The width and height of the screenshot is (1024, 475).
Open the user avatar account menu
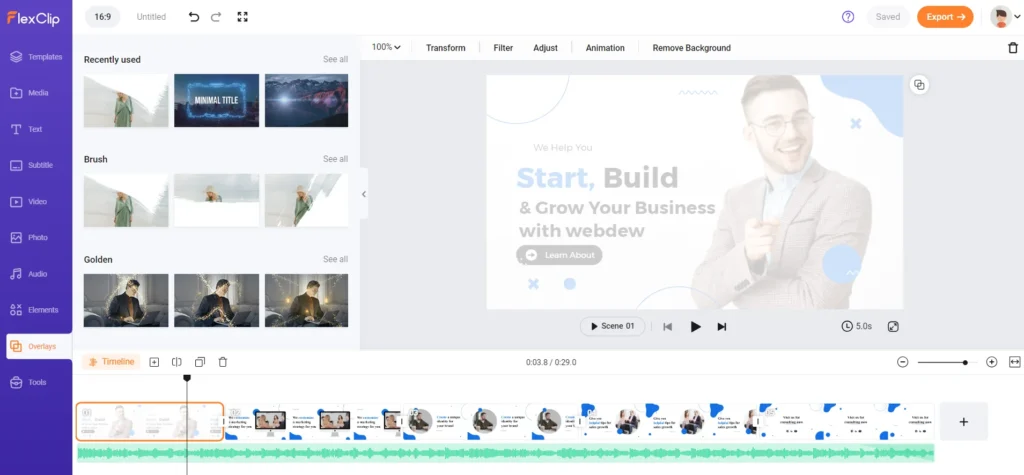click(x=1005, y=17)
